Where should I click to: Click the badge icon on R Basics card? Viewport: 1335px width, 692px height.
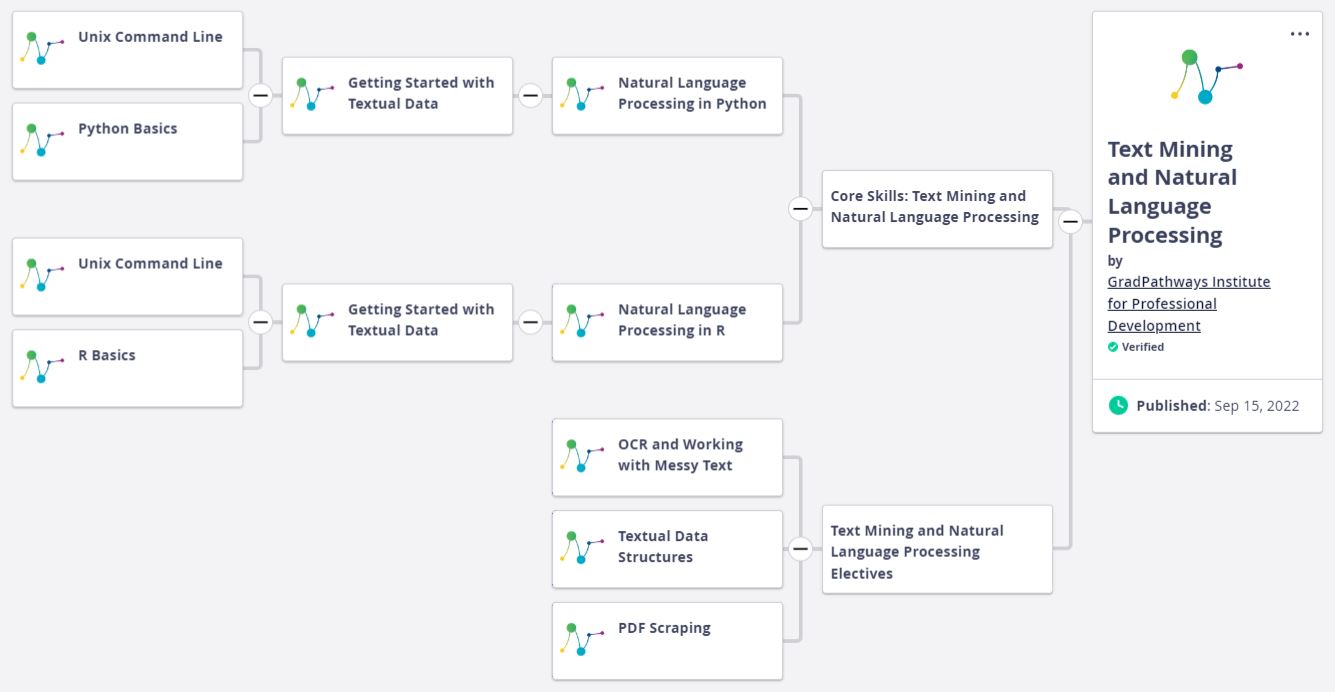[42, 366]
